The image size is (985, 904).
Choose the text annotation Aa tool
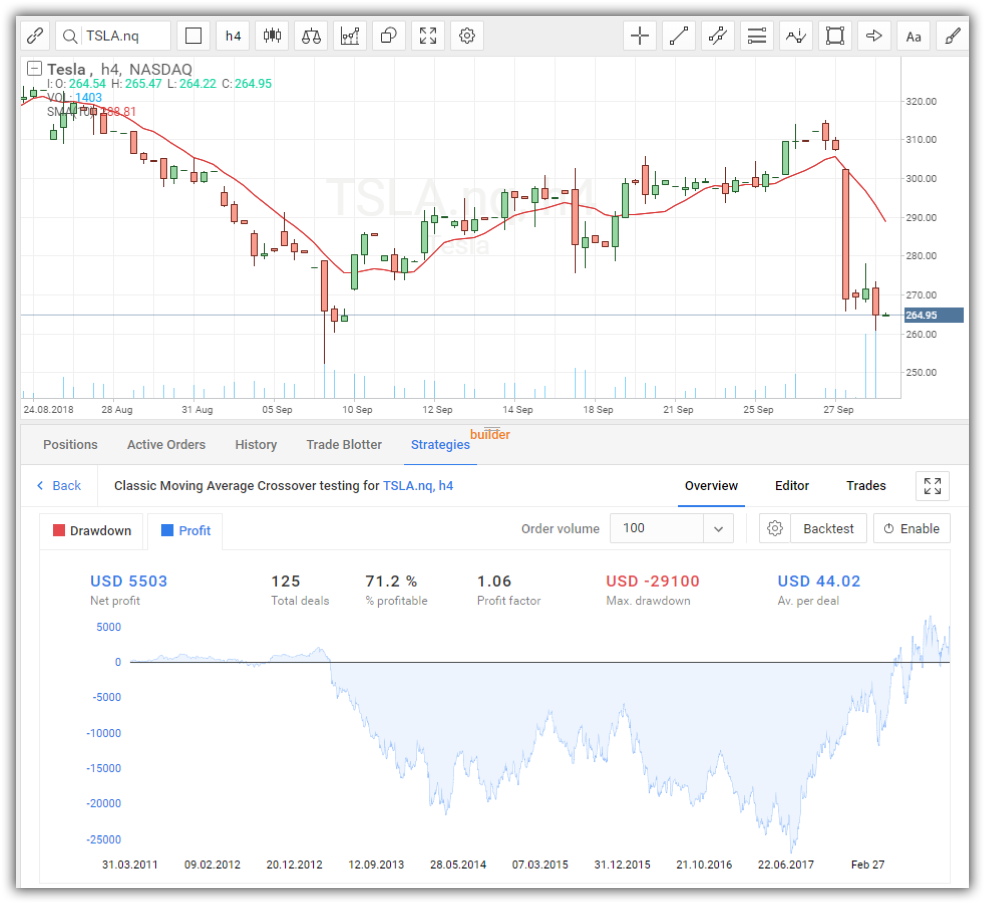tap(913, 36)
